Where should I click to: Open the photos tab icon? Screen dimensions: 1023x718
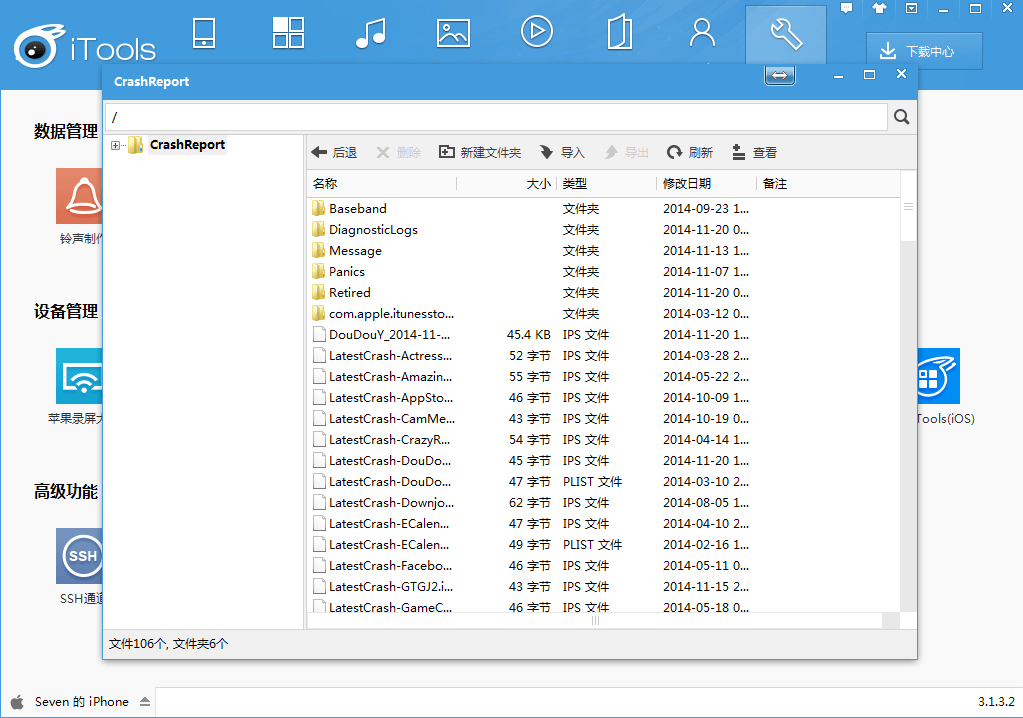(x=453, y=33)
